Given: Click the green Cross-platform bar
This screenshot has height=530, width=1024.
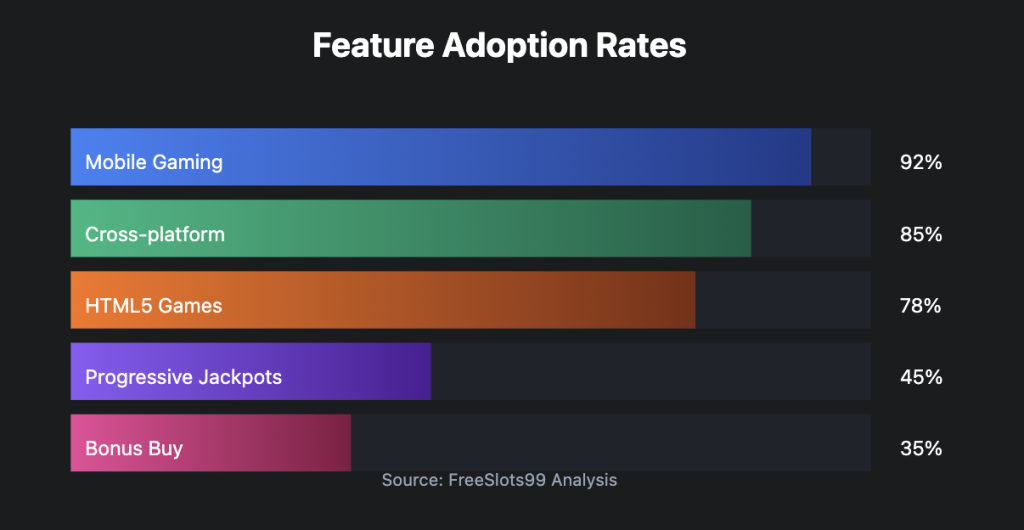Looking at the screenshot, I should [411, 228].
